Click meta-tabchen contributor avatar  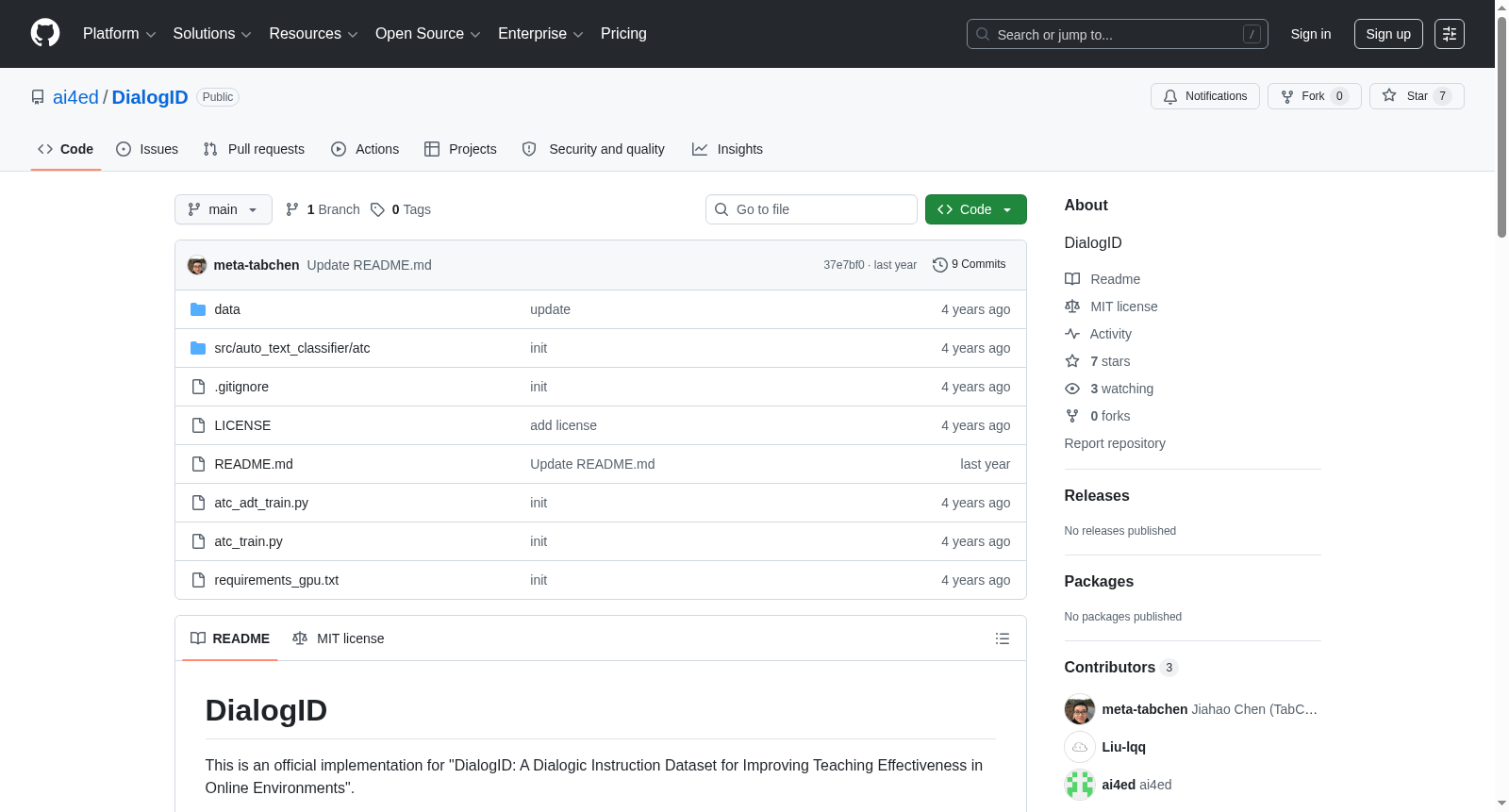pyautogui.click(x=1080, y=709)
